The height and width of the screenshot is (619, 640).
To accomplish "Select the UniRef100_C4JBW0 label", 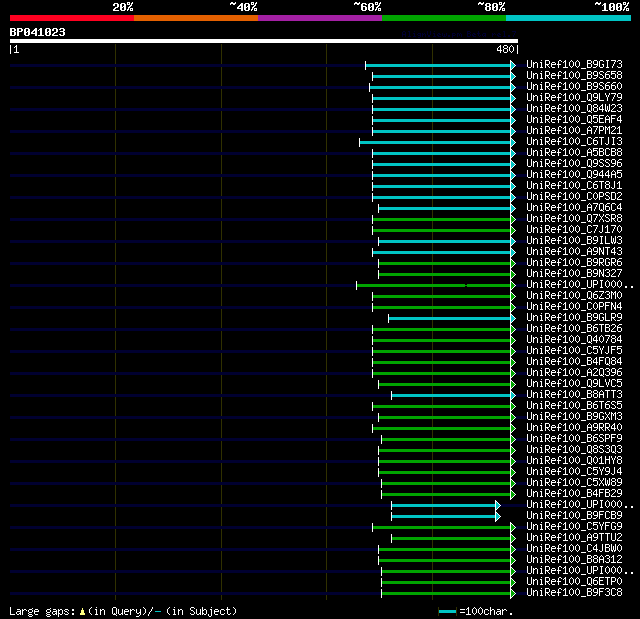I will [574, 549].
